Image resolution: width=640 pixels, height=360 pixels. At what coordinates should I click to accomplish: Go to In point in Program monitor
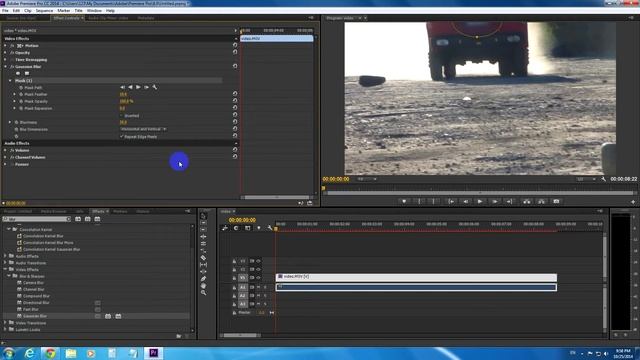click(x=451, y=201)
